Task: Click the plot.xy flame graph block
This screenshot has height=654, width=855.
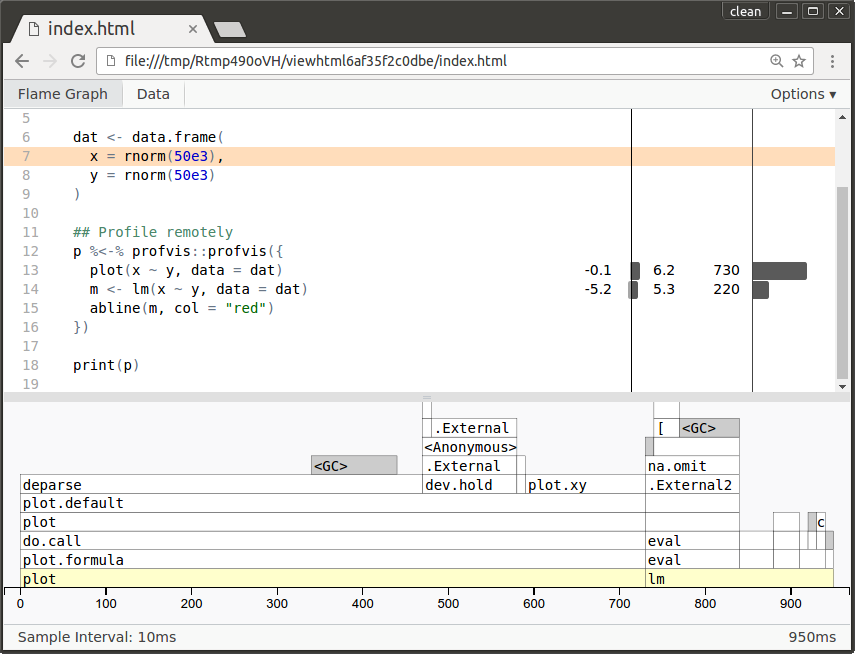Action: (x=585, y=485)
